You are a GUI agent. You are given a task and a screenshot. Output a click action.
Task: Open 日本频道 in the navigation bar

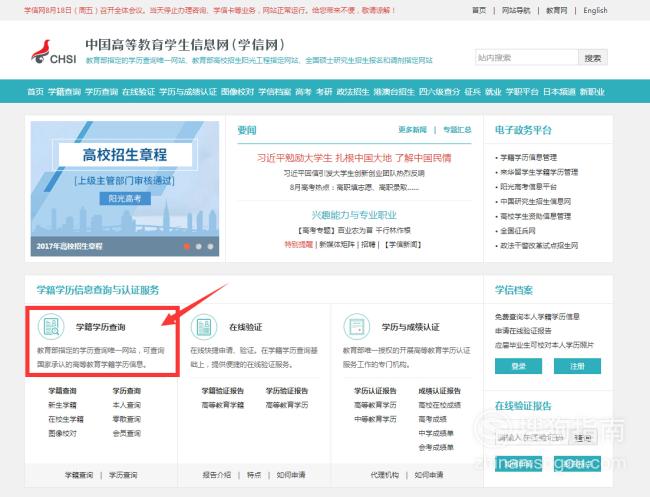click(559, 92)
